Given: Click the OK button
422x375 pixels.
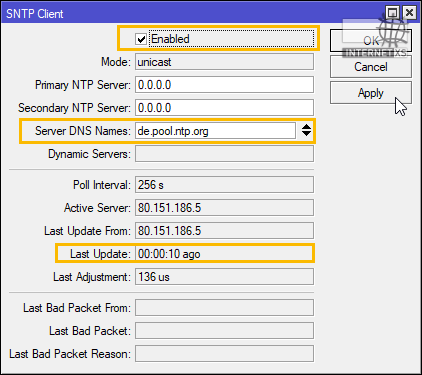Looking at the screenshot, I should (x=371, y=41).
